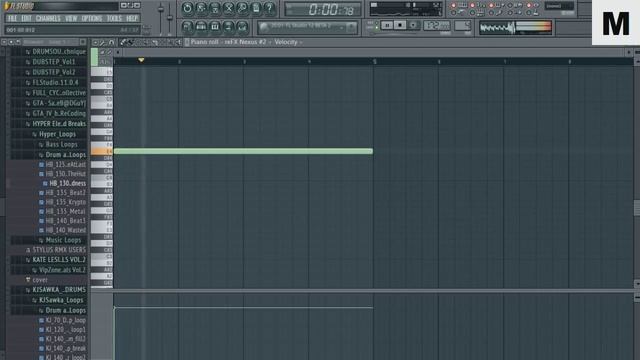Open the mixer view shortcut icon
Screen dimensions: 640x360
[242, 27]
